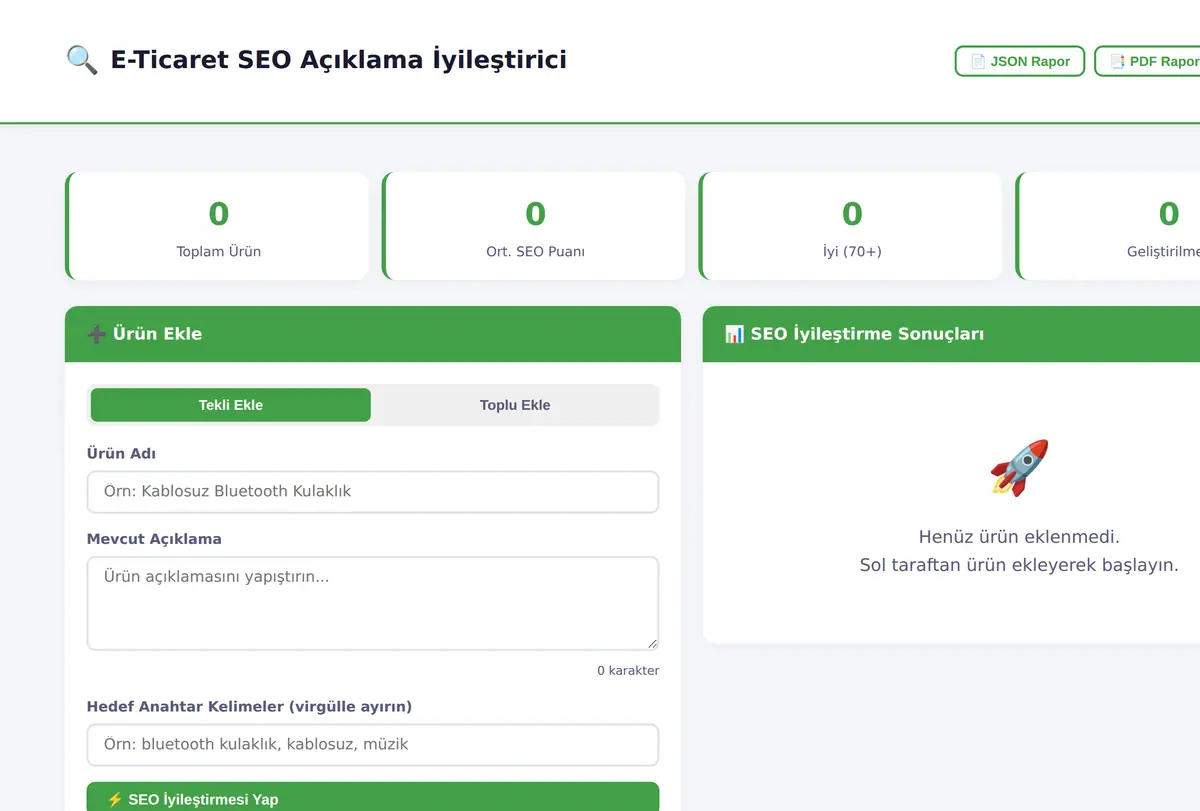Click the "SEO İyileştirme Sonuçları" panel heading
Screen dimensions: 1200x811
pyautogui.click(x=868, y=334)
